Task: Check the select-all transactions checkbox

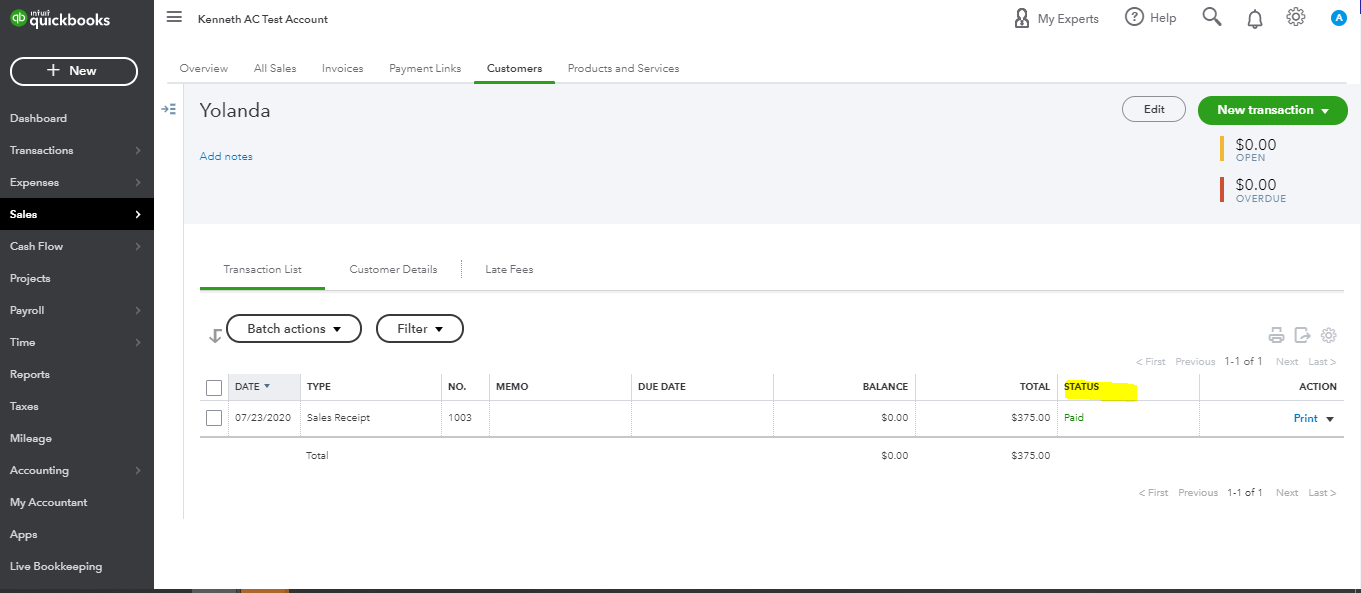Action: pyautogui.click(x=214, y=387)
